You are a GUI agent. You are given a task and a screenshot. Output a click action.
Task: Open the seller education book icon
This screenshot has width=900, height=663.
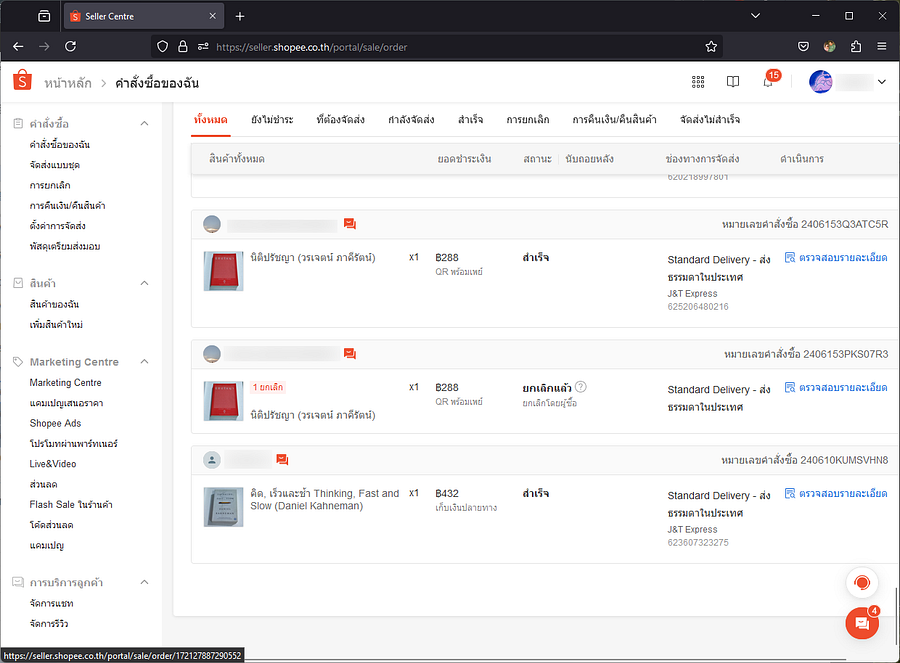pos(733,82)
